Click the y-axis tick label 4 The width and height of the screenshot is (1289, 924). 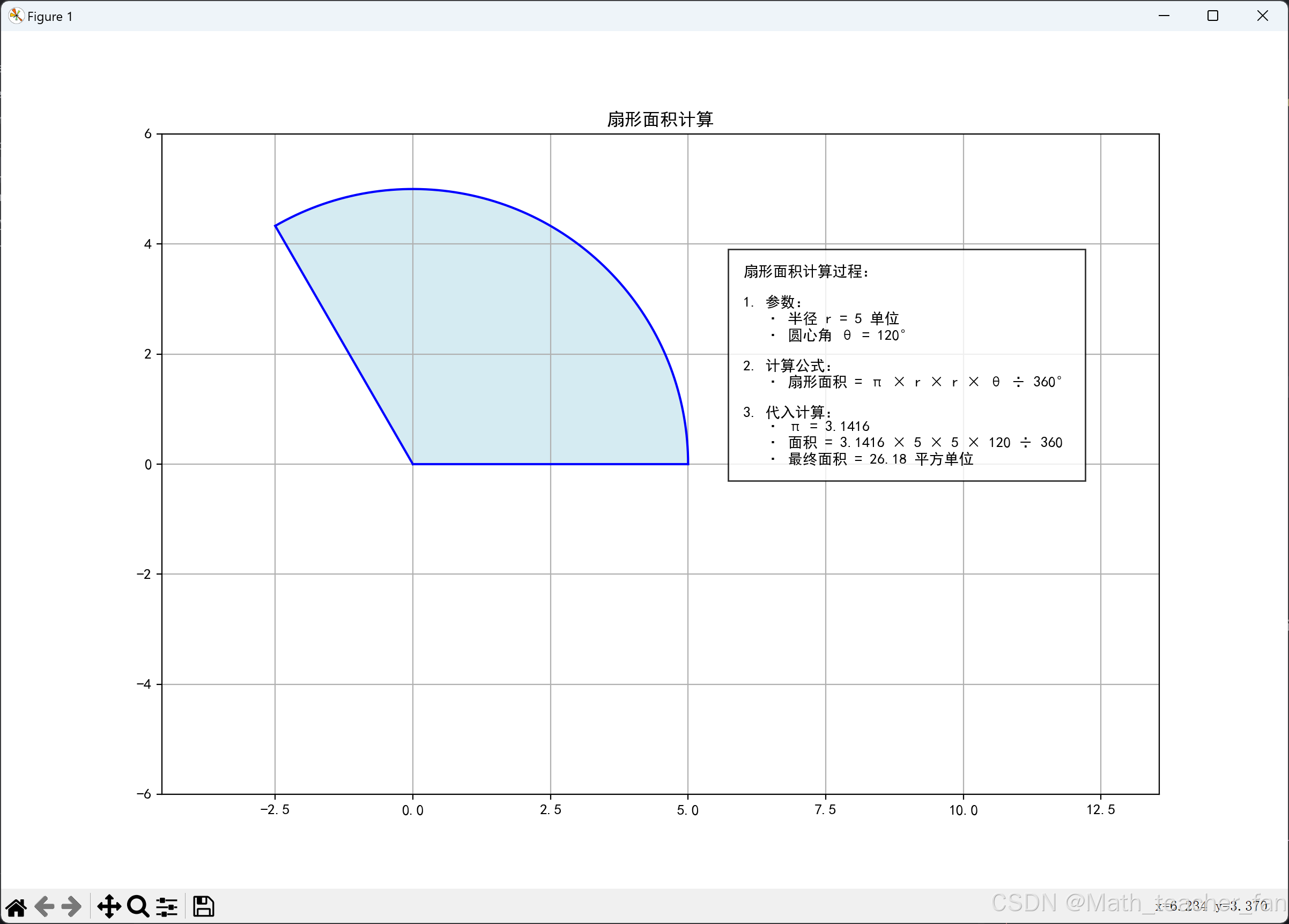click(148, 244)
